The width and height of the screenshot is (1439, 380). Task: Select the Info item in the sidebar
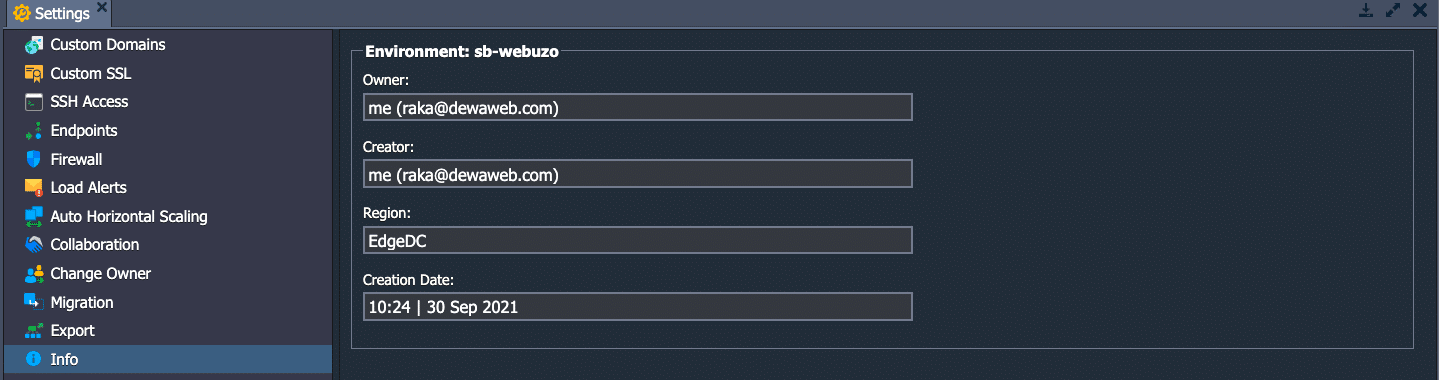166,359
